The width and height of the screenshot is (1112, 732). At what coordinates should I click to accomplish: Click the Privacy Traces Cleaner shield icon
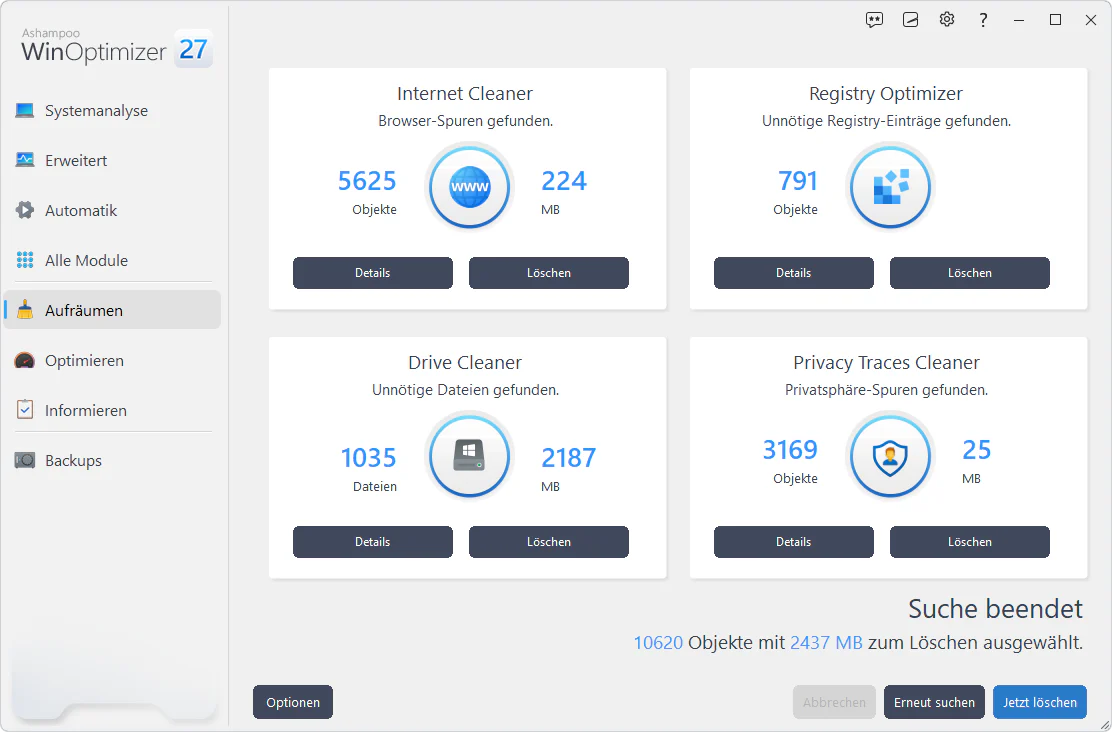pyautogui.click(x=890, y=457)
